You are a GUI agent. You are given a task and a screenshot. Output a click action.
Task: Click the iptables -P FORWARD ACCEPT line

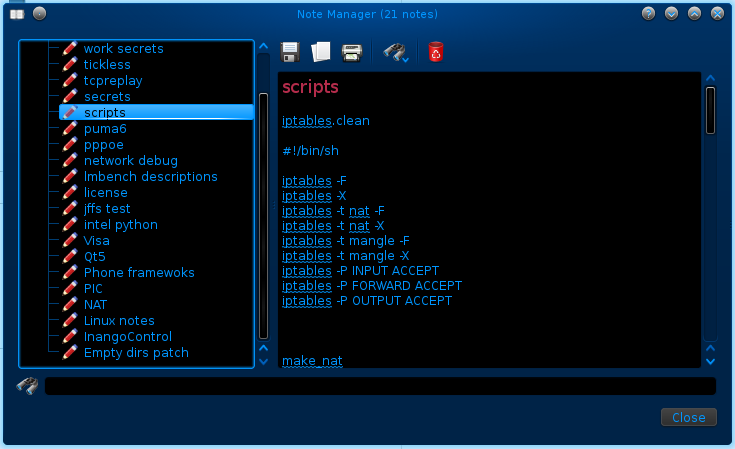tap(372, 286)
